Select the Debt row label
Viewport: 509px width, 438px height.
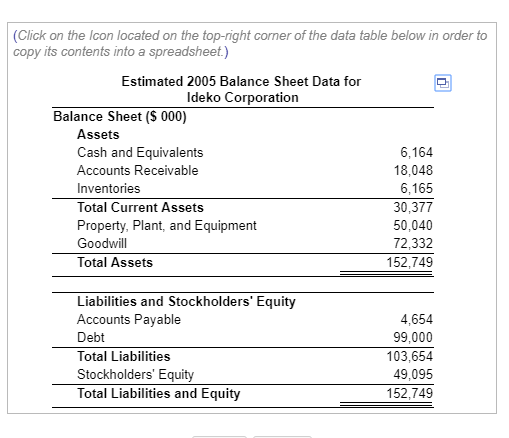coord(91,337)
